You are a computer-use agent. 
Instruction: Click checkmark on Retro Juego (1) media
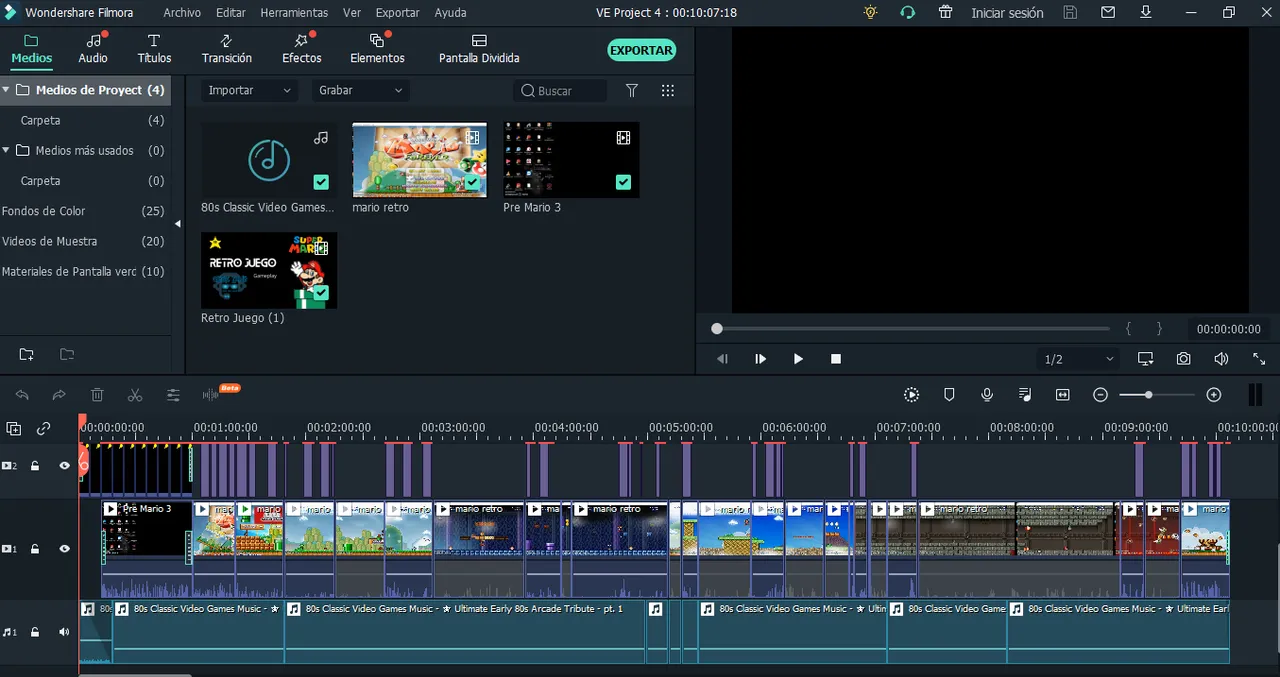coord(321,293)
